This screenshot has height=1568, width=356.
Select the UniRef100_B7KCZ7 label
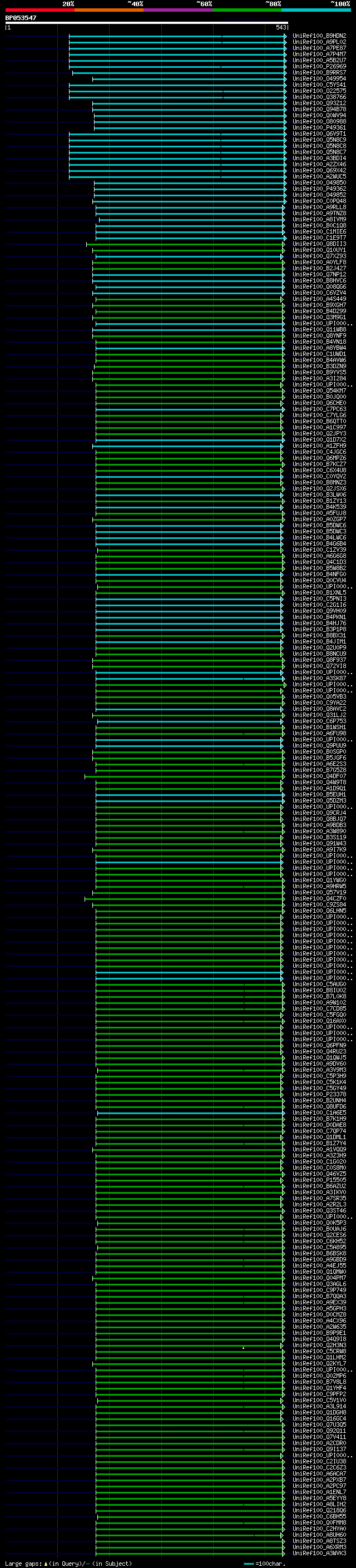coord(319,464)
